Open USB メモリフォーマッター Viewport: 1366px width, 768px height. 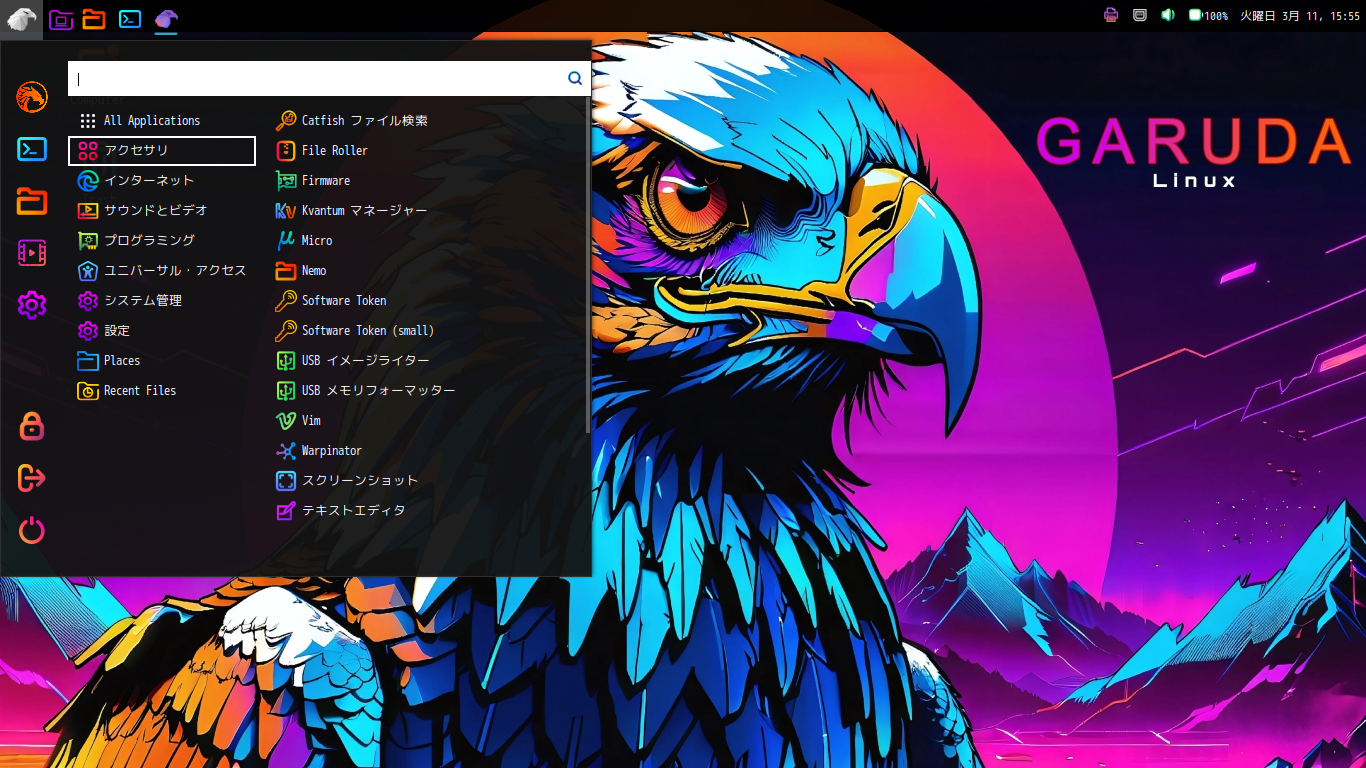tap(427, 390)
